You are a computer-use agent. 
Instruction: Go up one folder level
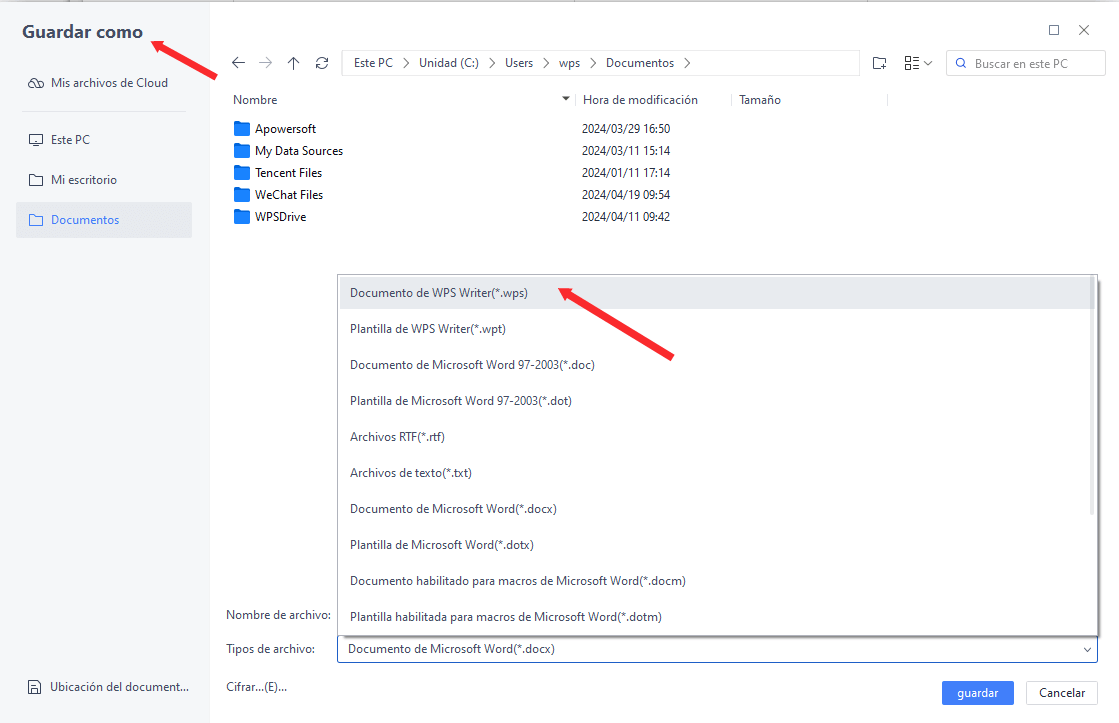pos(293,63)
